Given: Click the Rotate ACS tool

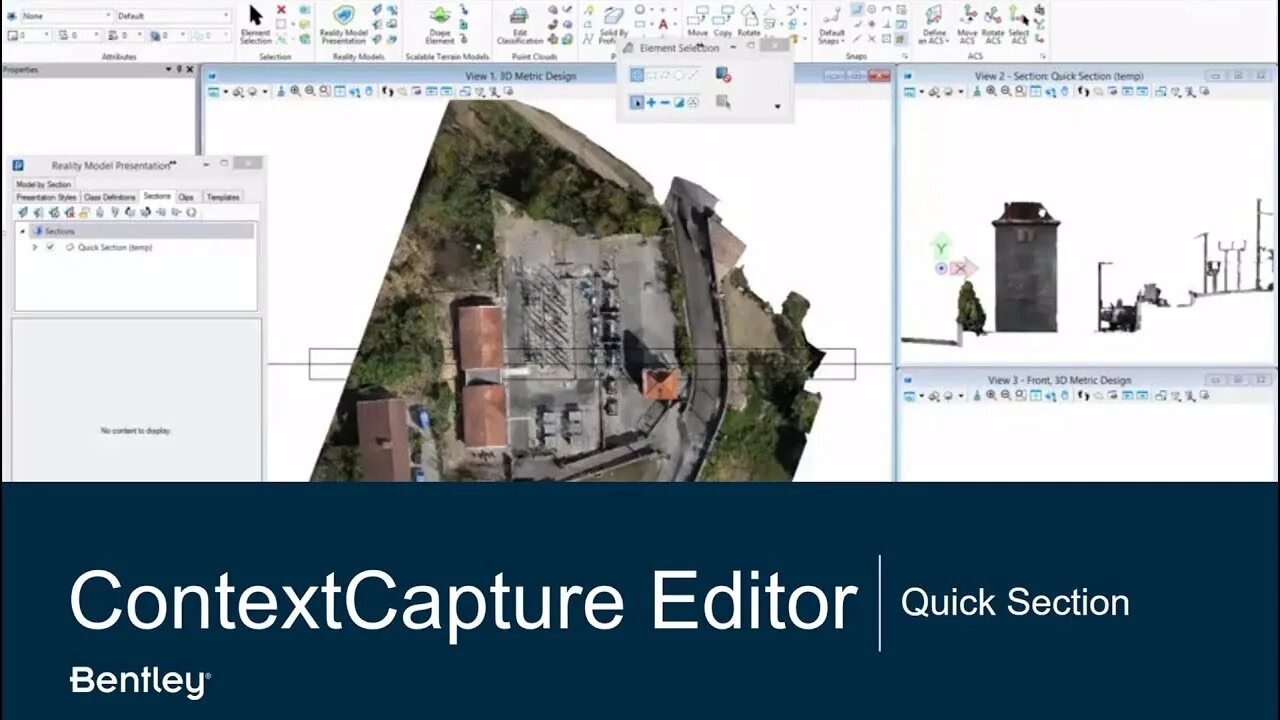Looking at the screenshot, I should click(x=993, y=24).
